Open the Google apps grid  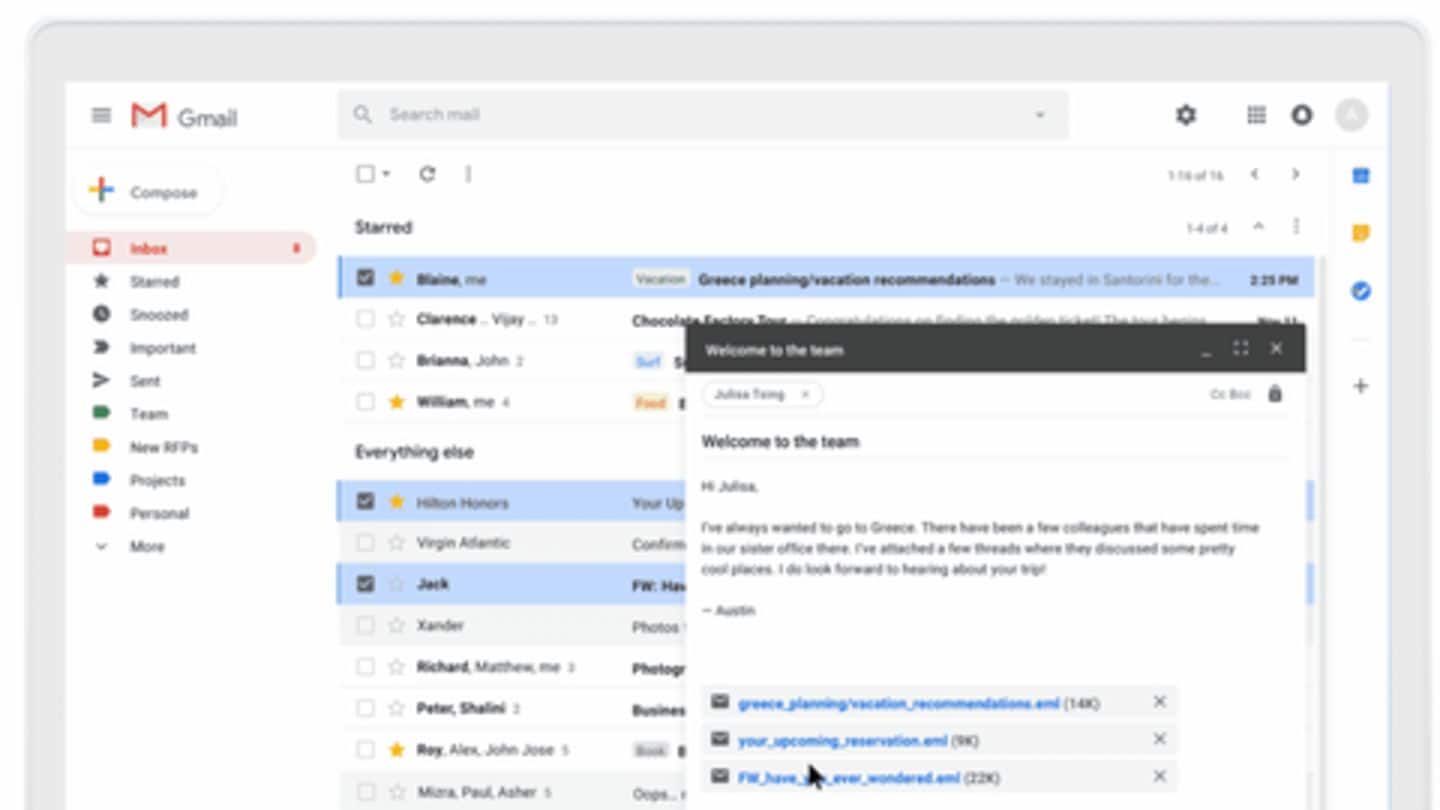click(x=1257, y=115)
